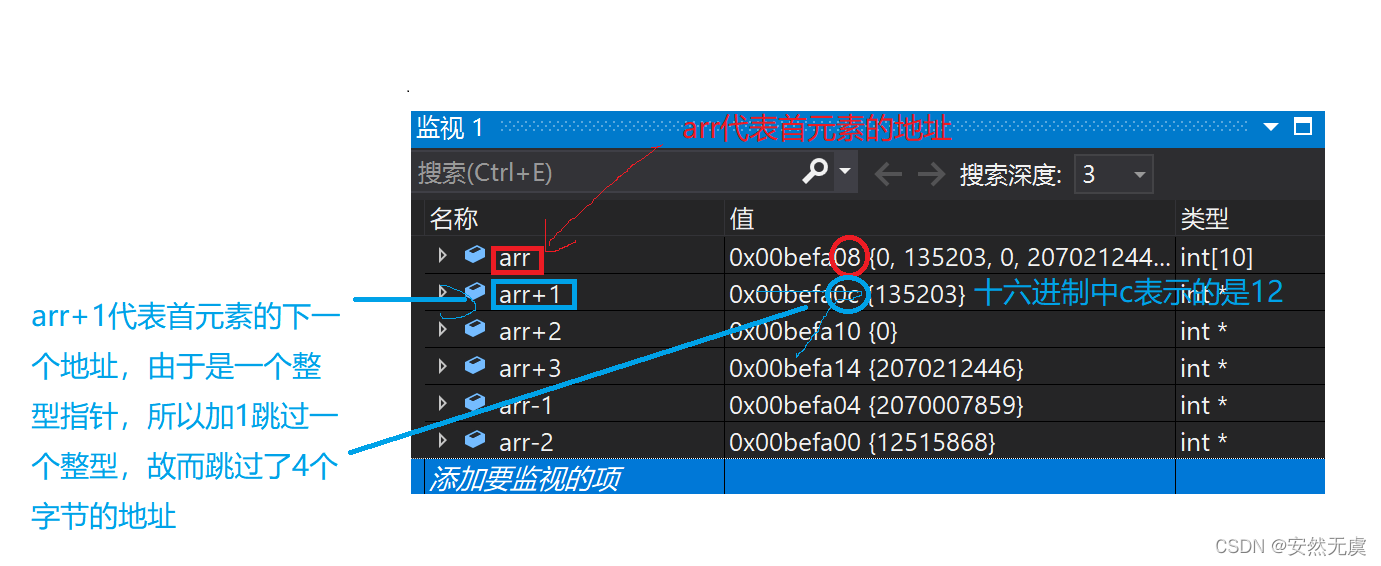Click the 监视 1 panel title
The height and width of the screenshot is (566, 1381).
(450, 127)
